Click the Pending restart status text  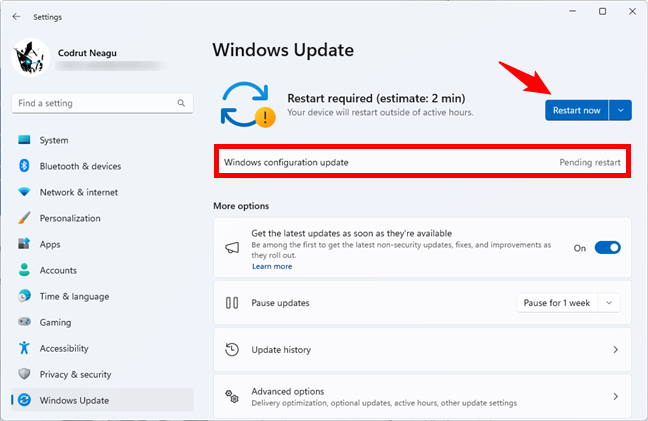[x=590, y=162]
